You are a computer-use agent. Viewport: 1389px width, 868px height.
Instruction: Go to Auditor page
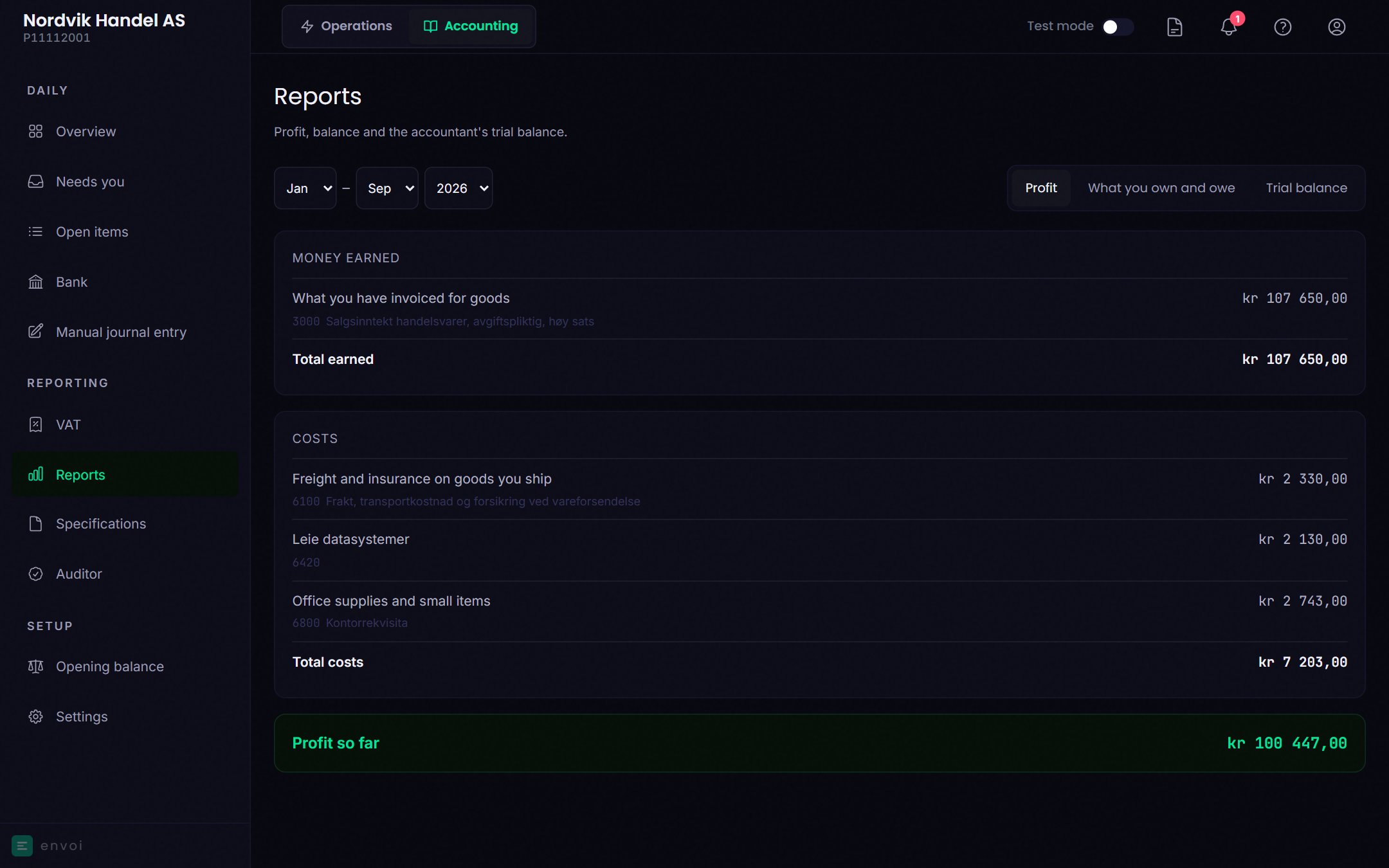pyautogui.click(x=125, y=574)
